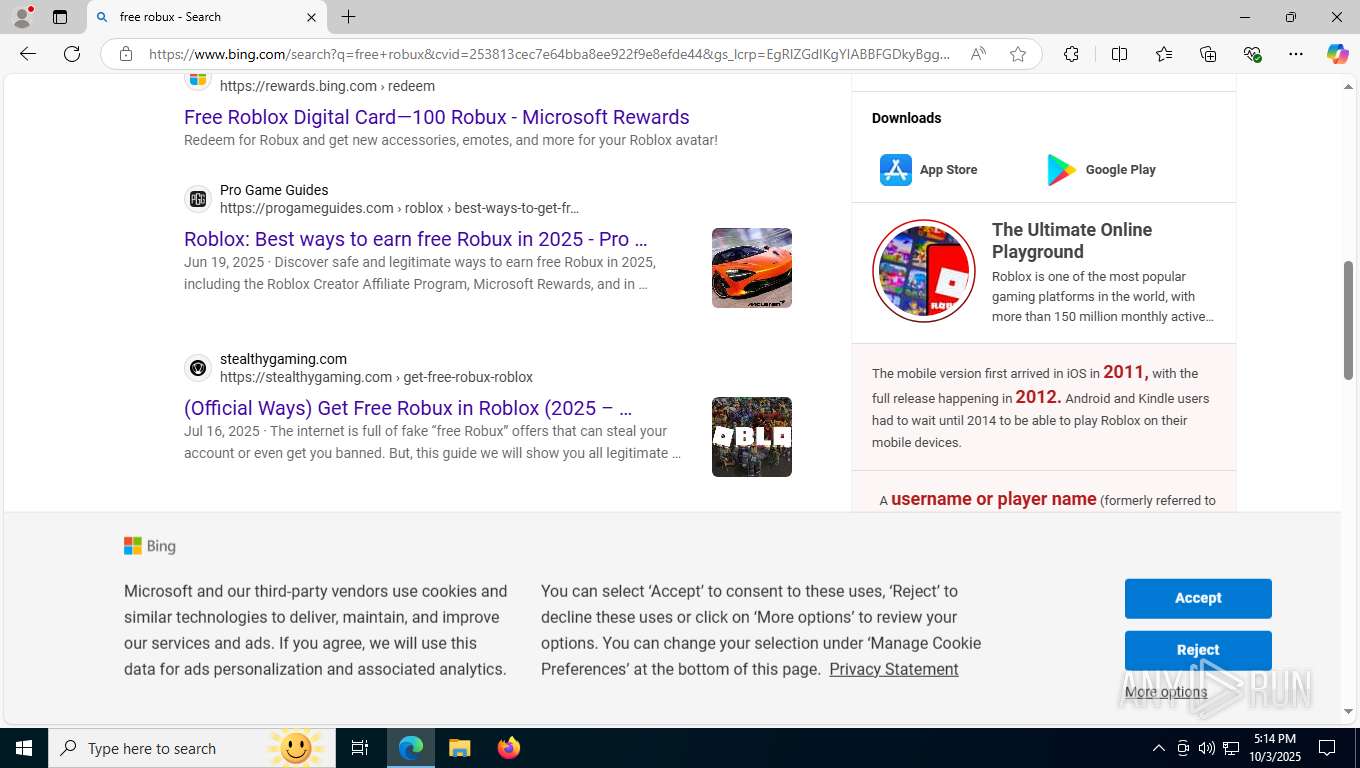Click the taskbar search box
This screenshot has width=1360, height=768.
[192, 748]
